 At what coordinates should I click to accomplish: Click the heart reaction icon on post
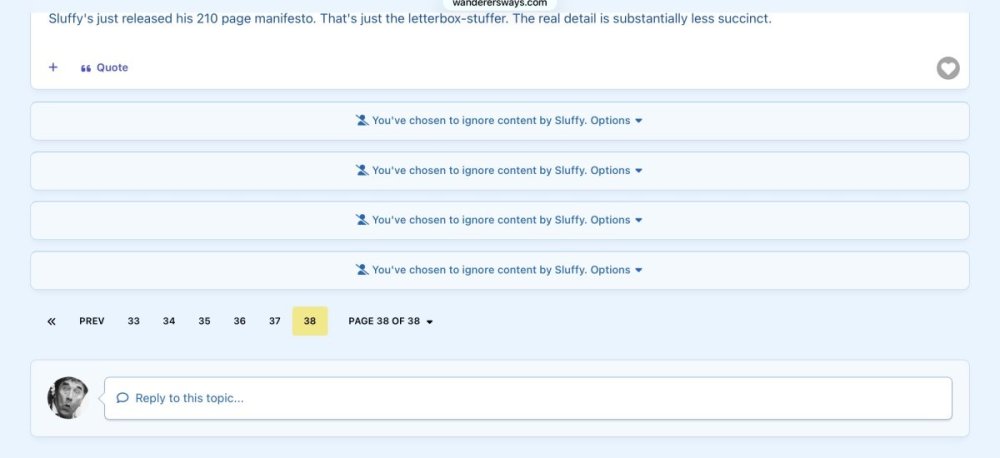click(x=948, y=68)
